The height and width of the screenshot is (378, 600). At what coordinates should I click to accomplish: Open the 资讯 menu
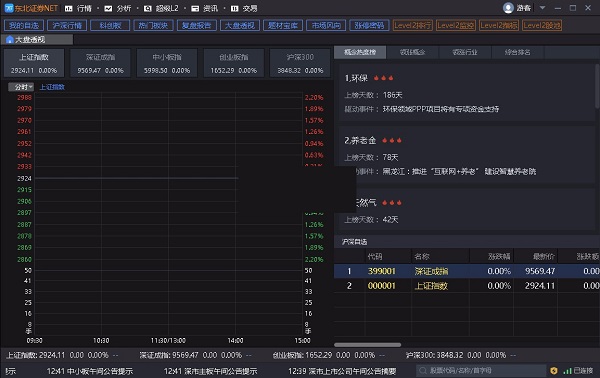point(210,8)
